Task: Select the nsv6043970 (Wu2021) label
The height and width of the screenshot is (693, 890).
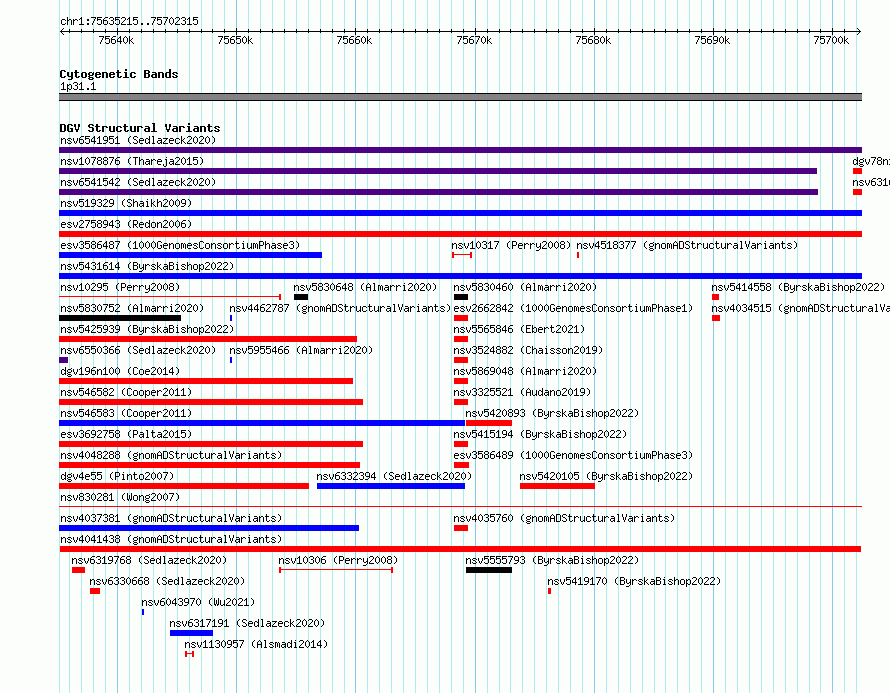Action: click(198, 602)
